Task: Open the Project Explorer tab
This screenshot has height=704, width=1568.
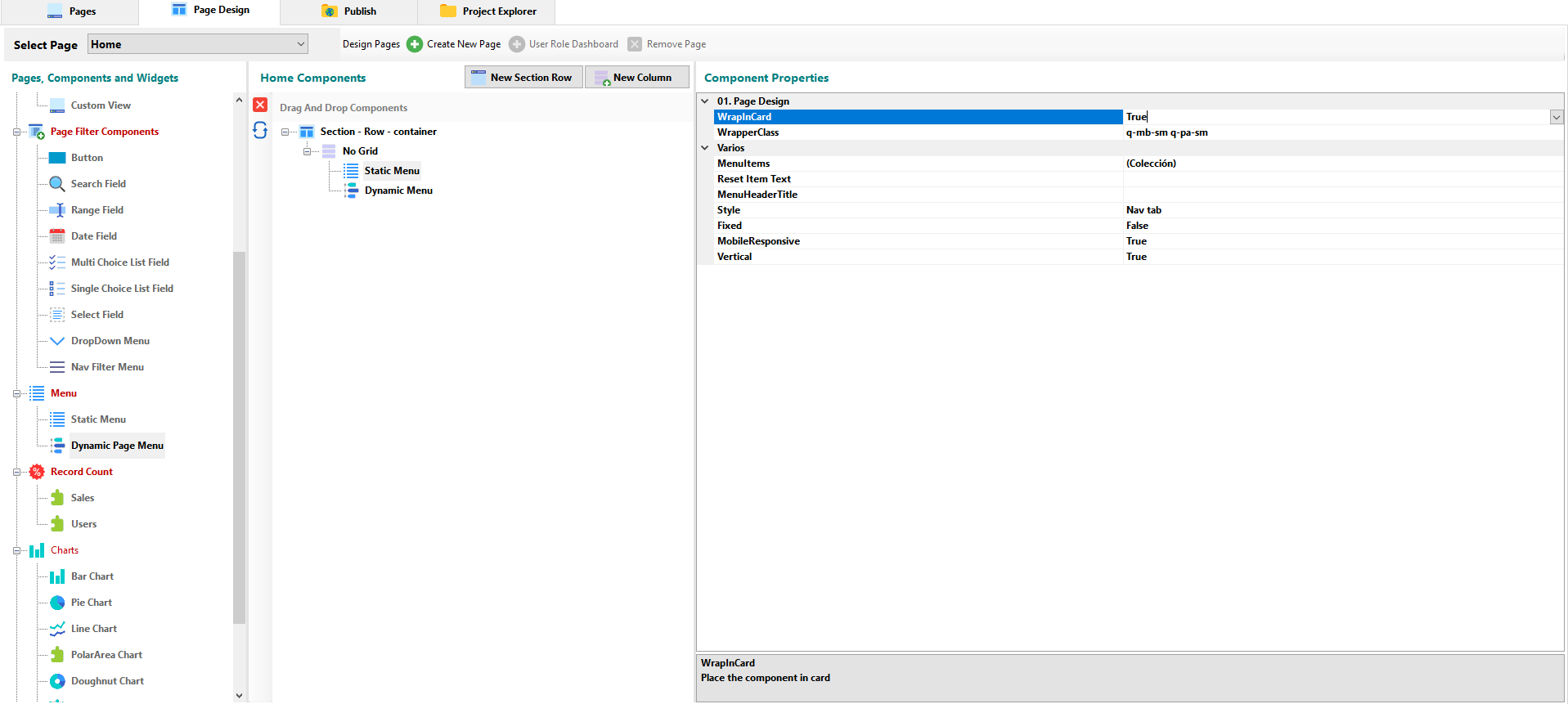Action: pos(488,11)
